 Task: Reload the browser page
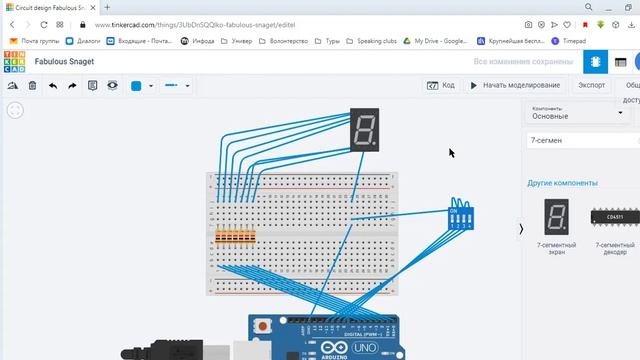pyautogui.click(x=44, y=25)
